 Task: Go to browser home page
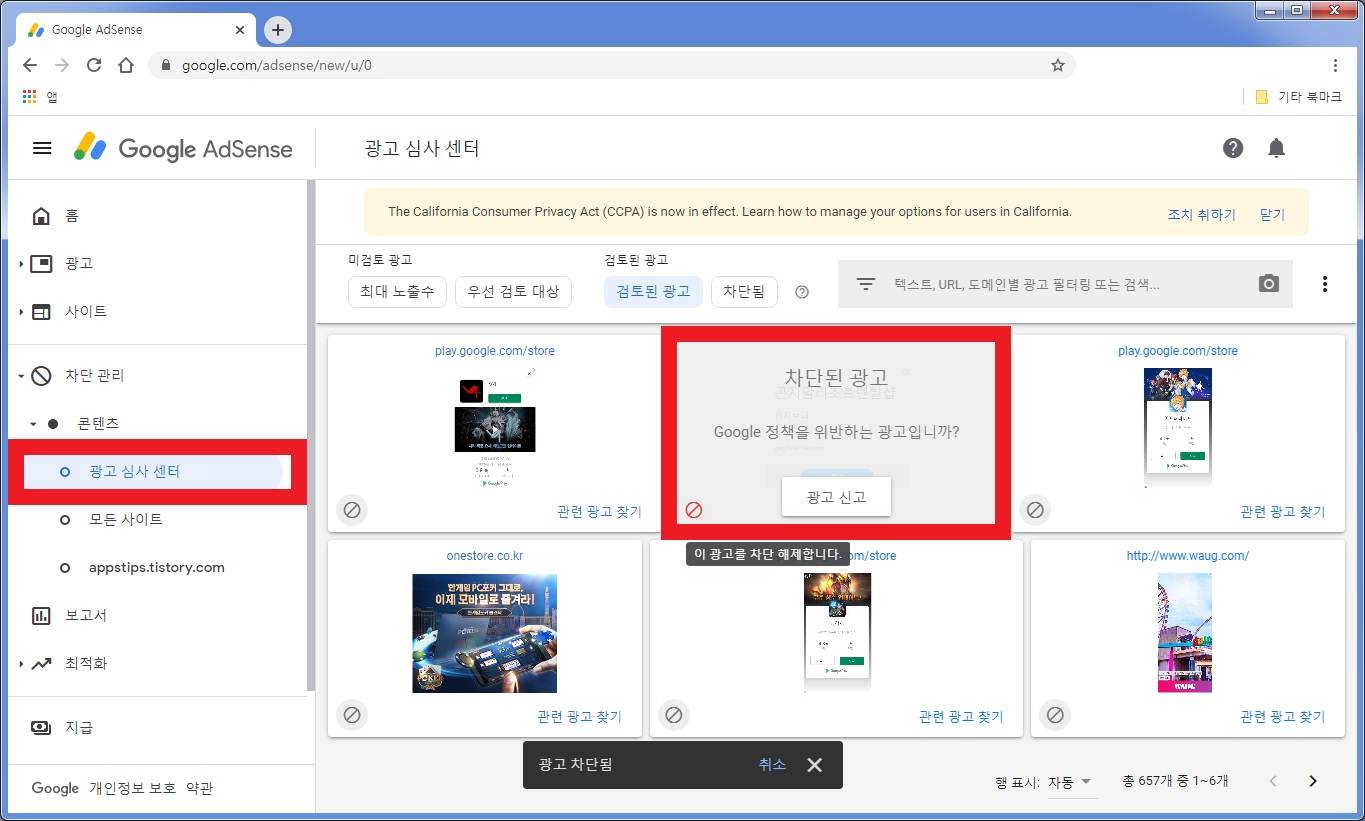pos(126,65)
